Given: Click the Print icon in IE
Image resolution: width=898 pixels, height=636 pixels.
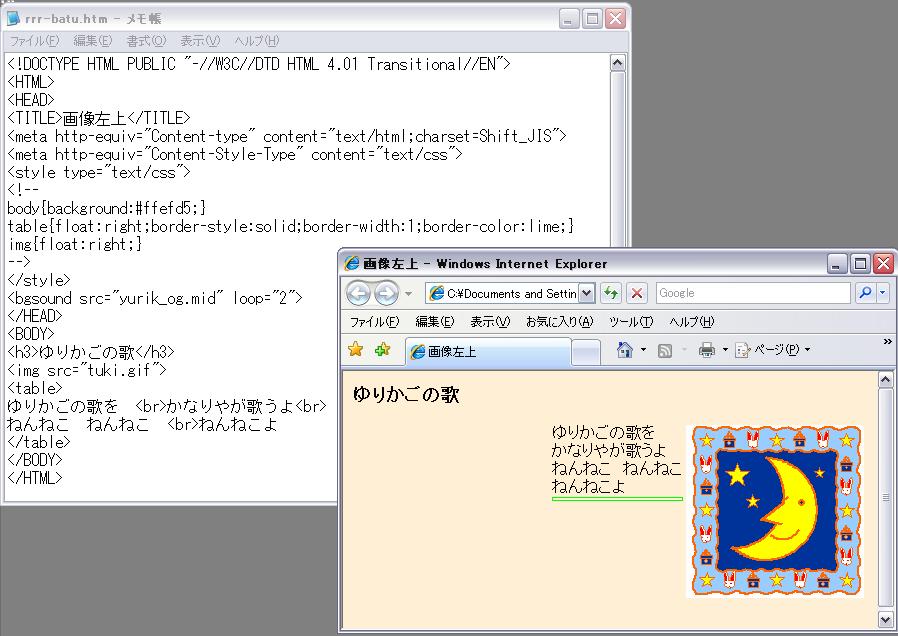Looking at the screenshot, I should click(707, 350).
